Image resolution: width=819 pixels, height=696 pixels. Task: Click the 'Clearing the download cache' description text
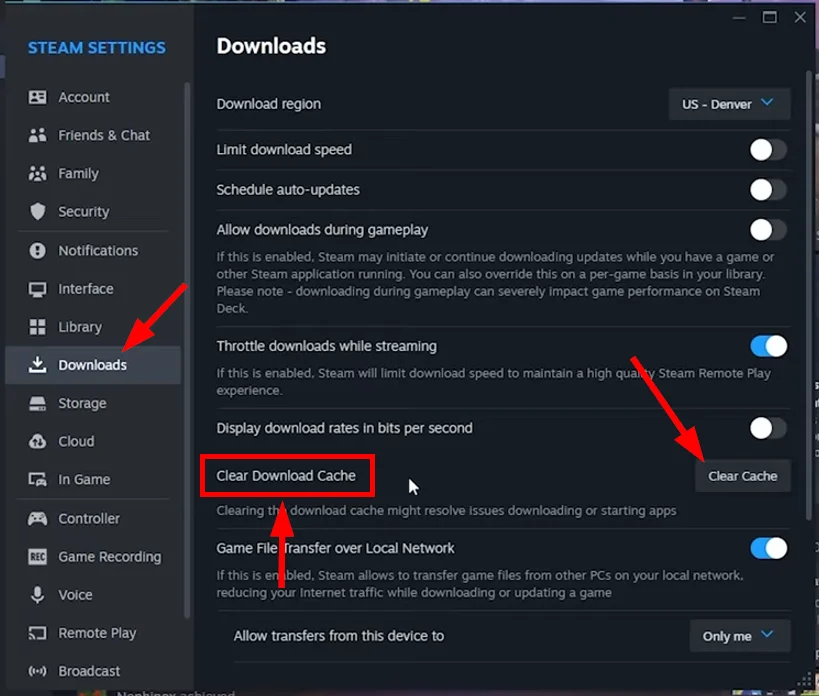pyautogui.click(x=446, y=510)
